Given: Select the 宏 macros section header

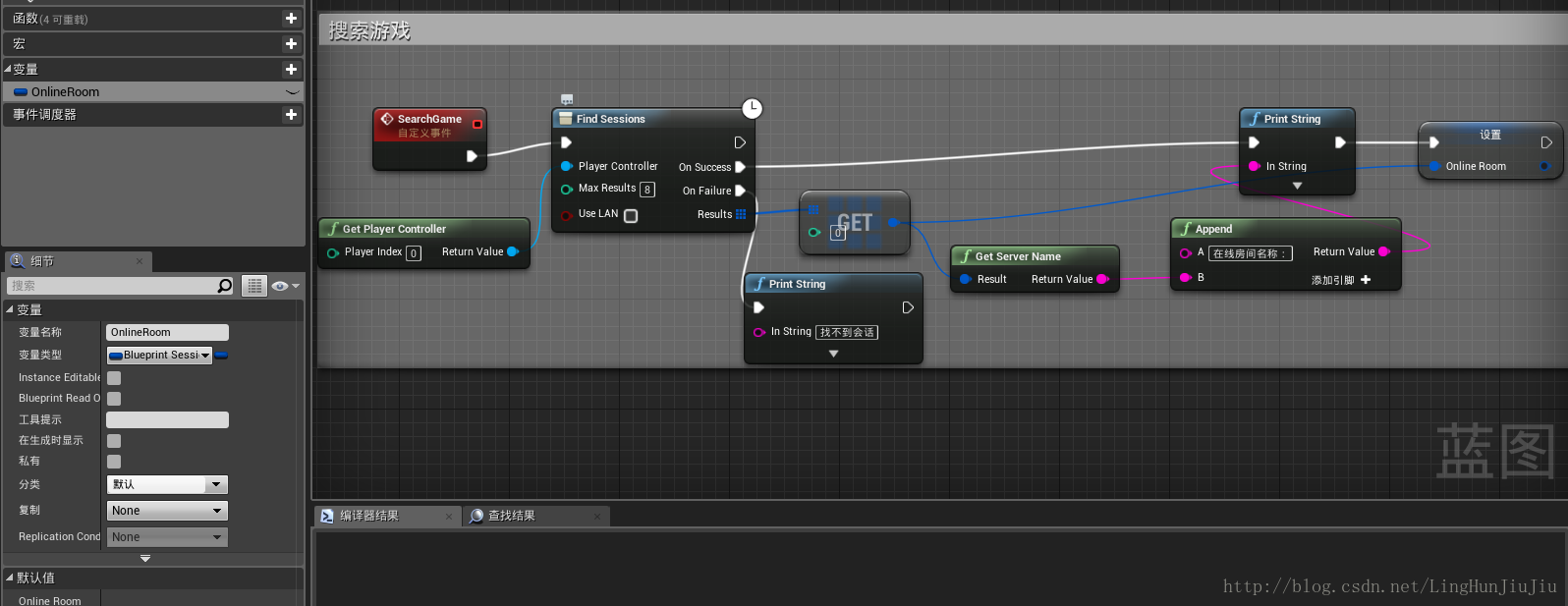Looking at the screenshot, I should click(x=152, y=44).
